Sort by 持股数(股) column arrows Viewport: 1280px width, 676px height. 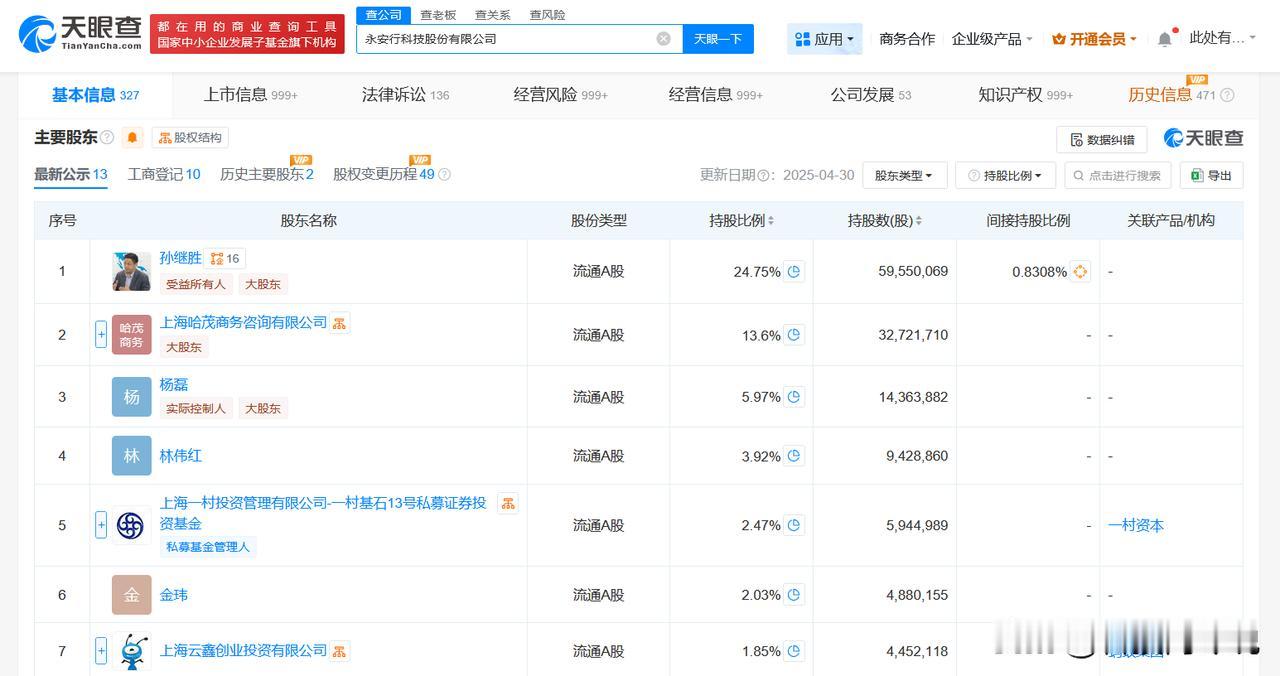tap(919, 221)
